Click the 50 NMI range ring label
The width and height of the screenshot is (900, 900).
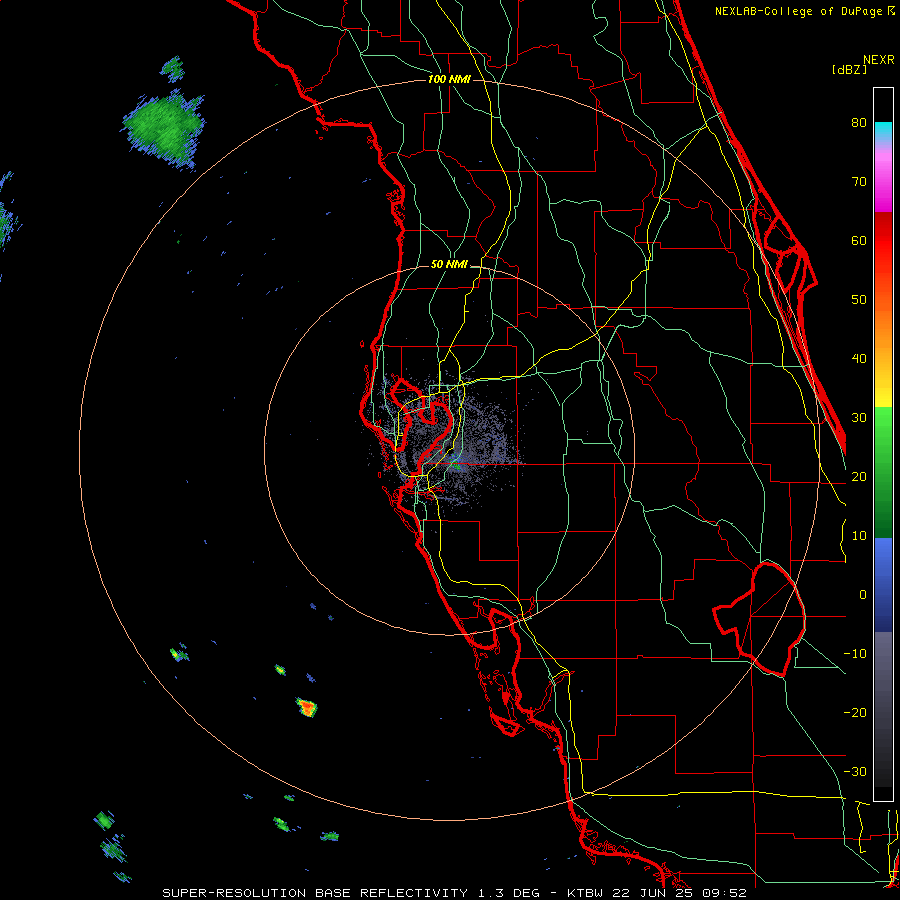pos(449,265)
